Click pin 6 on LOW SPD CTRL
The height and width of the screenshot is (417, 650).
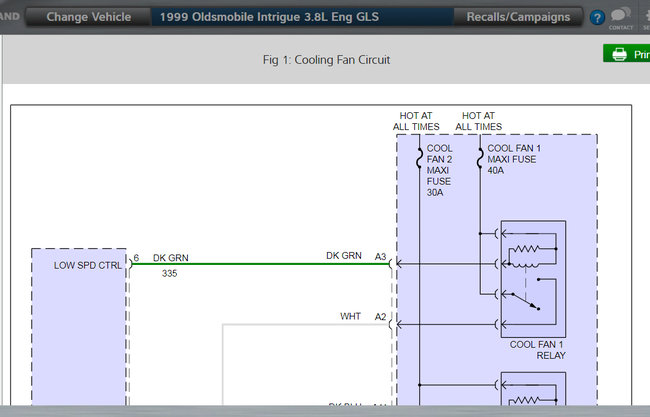pyautogui.click(x=136, y=257)
